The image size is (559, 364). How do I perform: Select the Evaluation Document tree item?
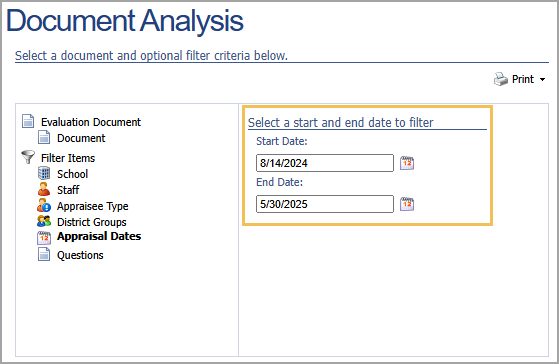coord(91,122)
